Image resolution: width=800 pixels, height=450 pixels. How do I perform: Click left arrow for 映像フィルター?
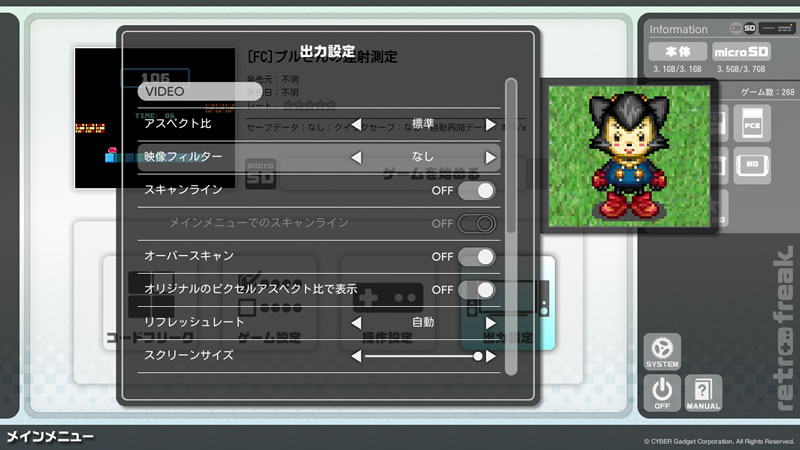click(x=355, y=157)
